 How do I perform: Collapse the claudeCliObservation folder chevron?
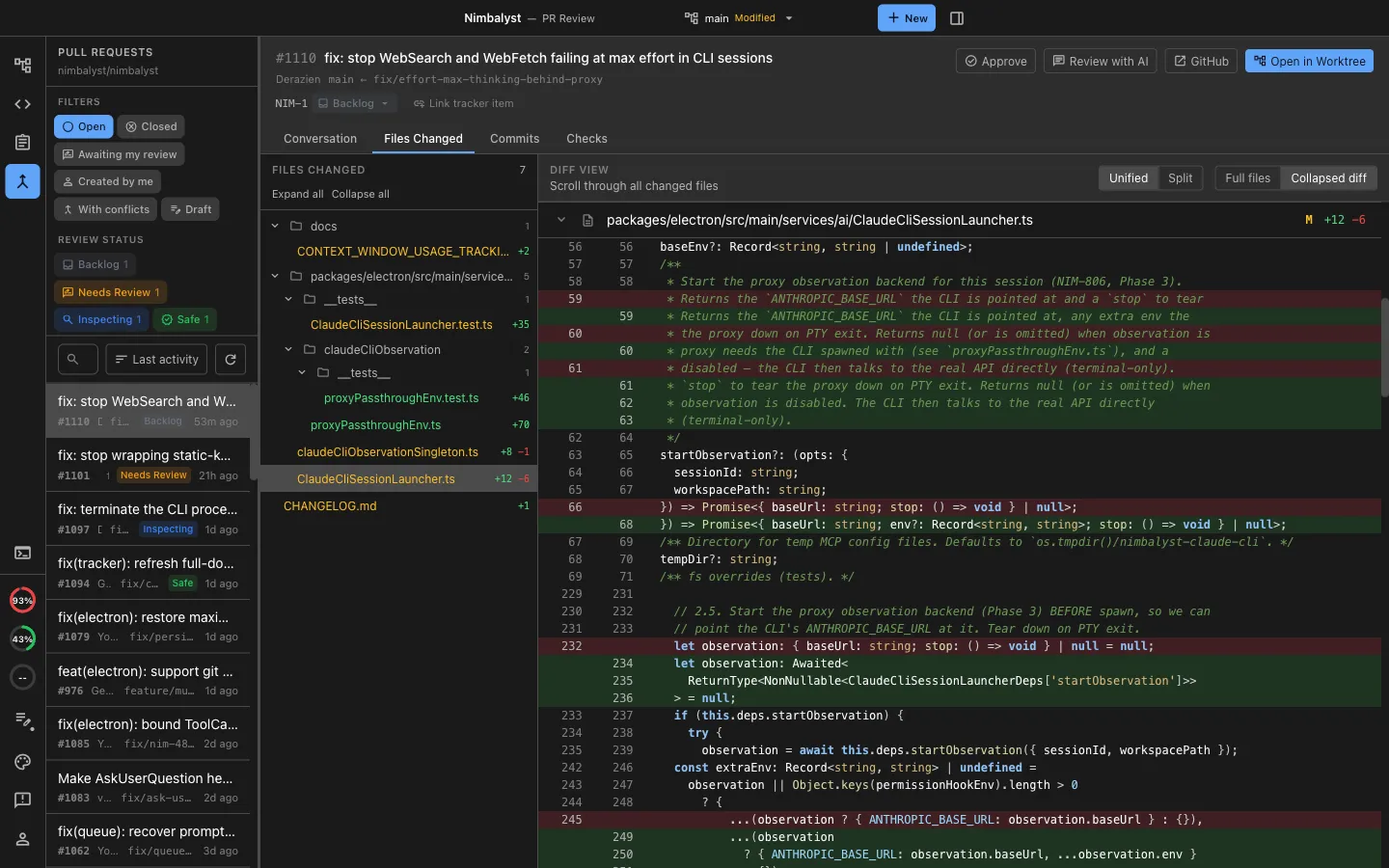coord(288,350)
